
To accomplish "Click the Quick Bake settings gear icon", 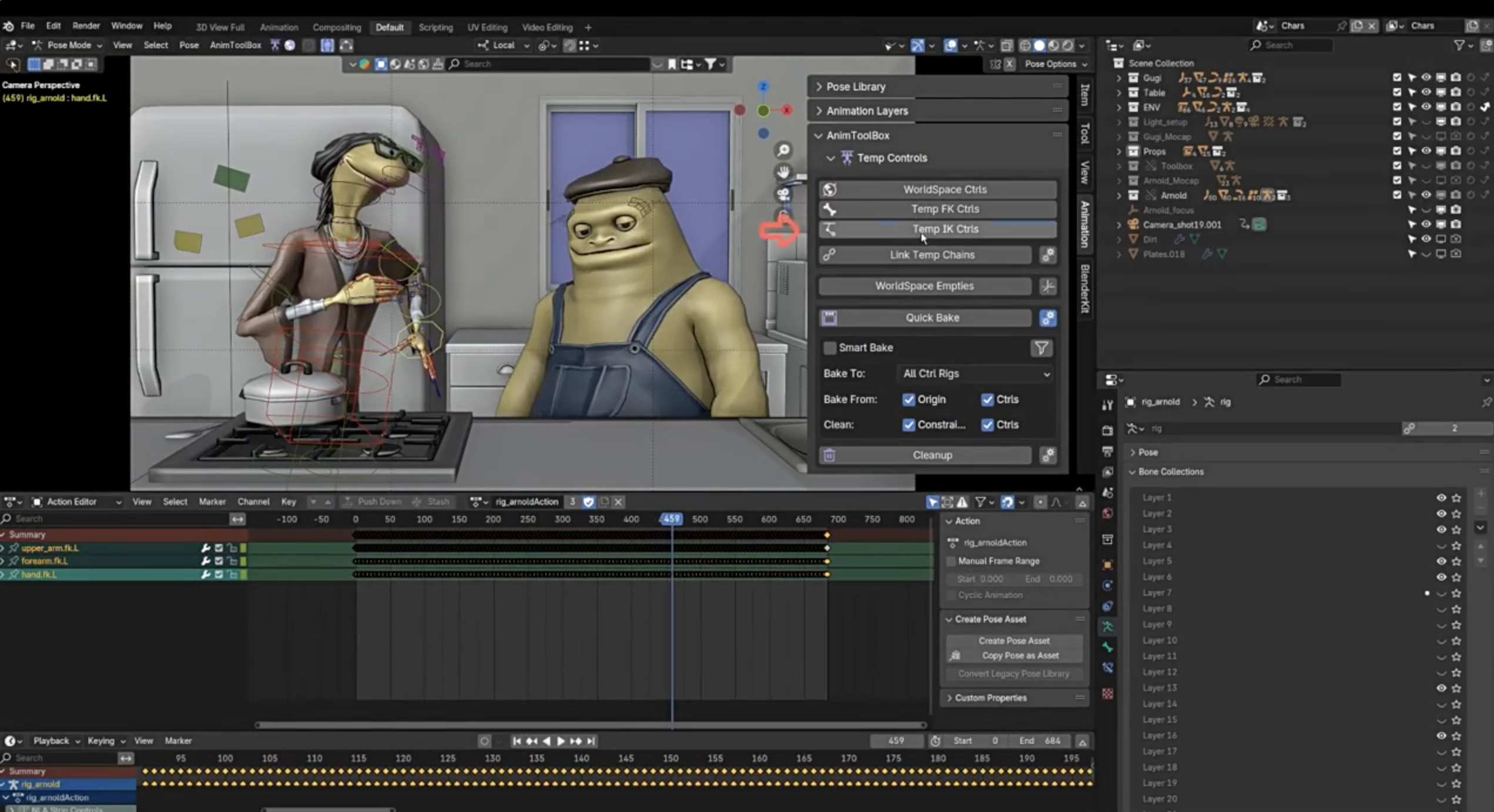I will click(1048, 318).
